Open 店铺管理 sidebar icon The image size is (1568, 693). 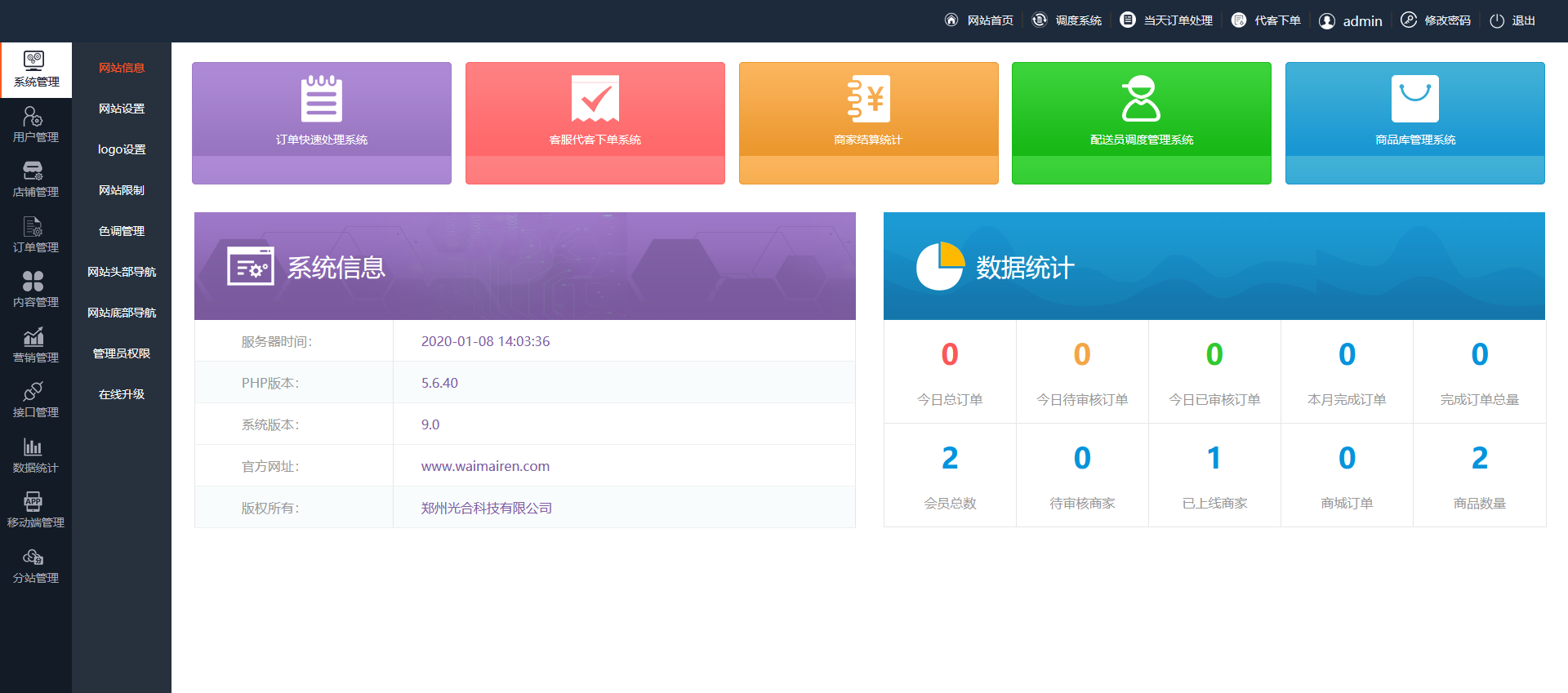[35, 180]
